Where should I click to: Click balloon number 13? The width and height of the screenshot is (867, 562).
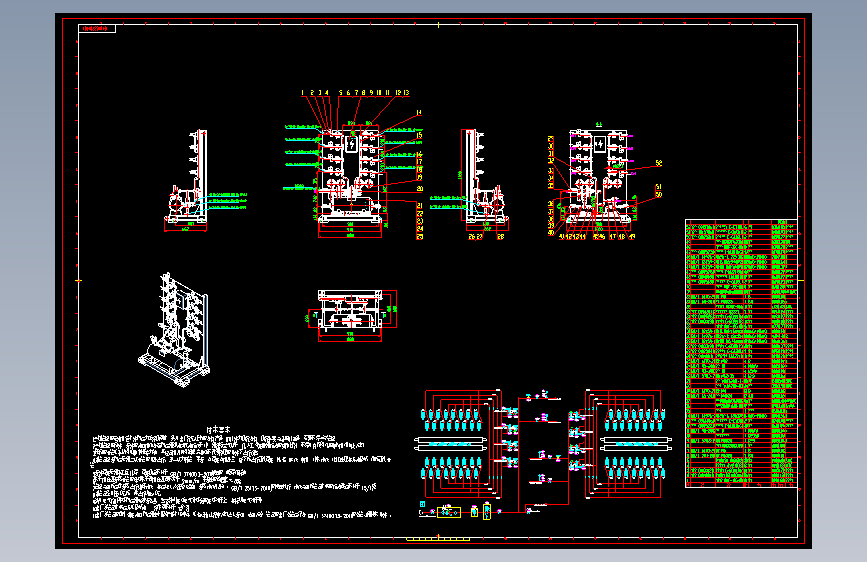click(406, 93)
